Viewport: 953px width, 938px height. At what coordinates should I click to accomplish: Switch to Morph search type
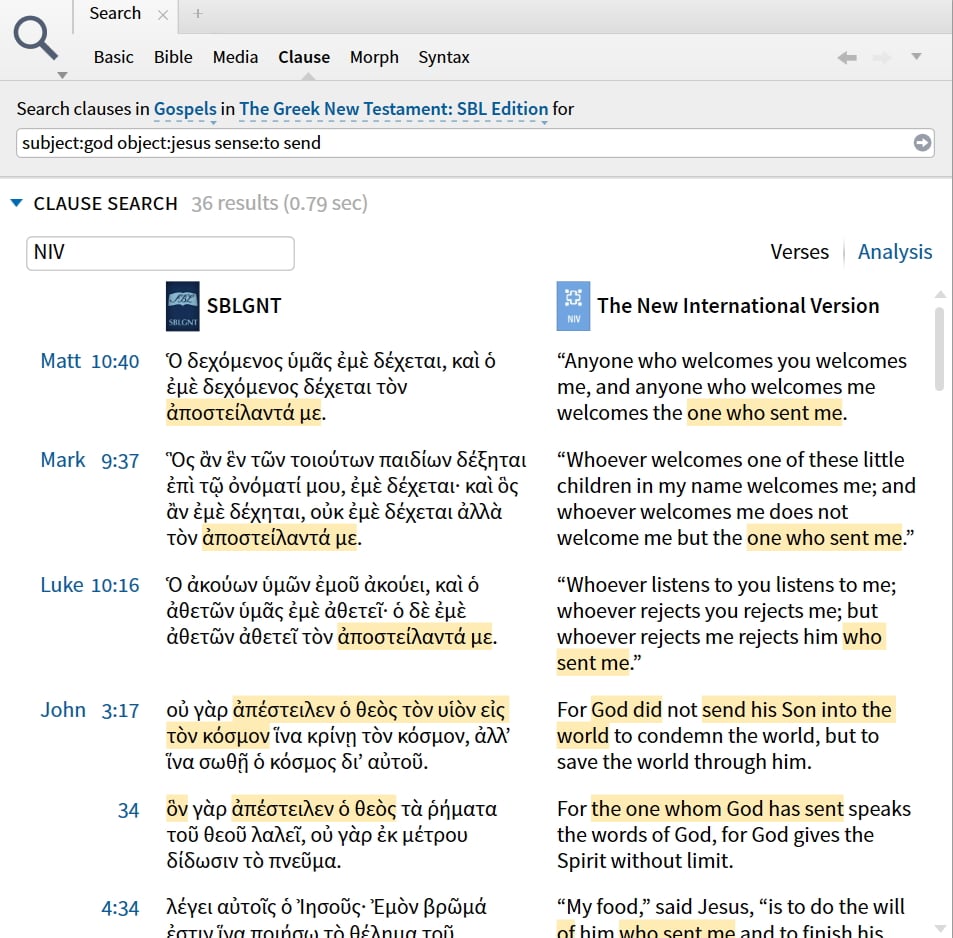[374, 57]
